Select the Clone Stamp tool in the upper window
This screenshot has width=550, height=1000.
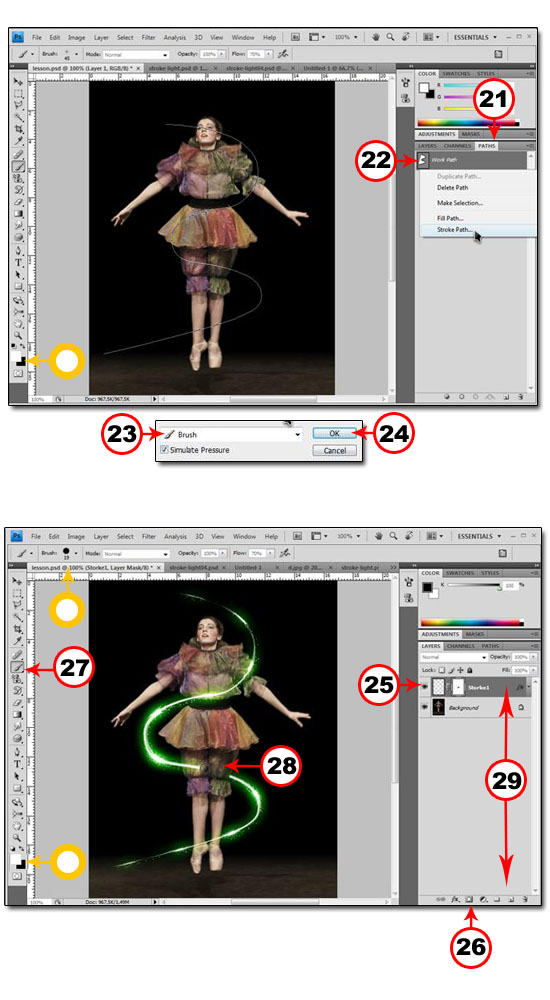click(x=18, y=178)
